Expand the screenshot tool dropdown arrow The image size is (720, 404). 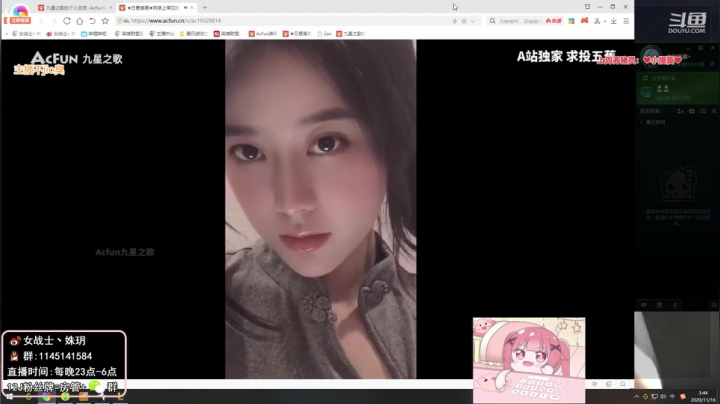605,21
